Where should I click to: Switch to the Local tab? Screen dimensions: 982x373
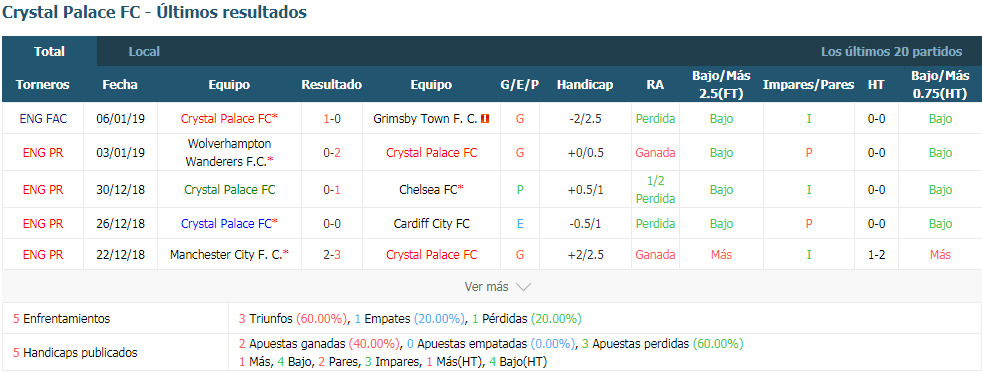(144, 51)
